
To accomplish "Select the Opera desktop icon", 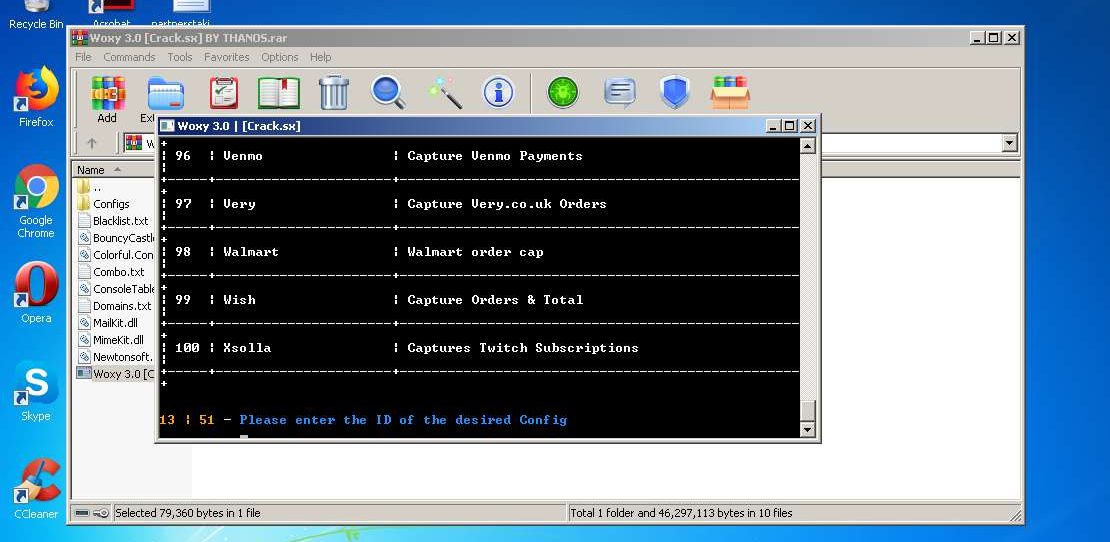I will click(x=36, y=292).
